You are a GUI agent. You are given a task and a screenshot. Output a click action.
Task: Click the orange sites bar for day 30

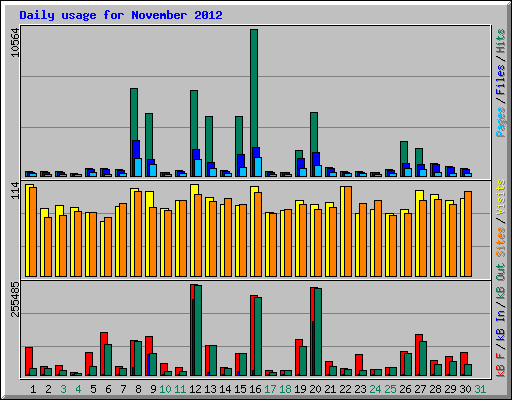[468, 234]
